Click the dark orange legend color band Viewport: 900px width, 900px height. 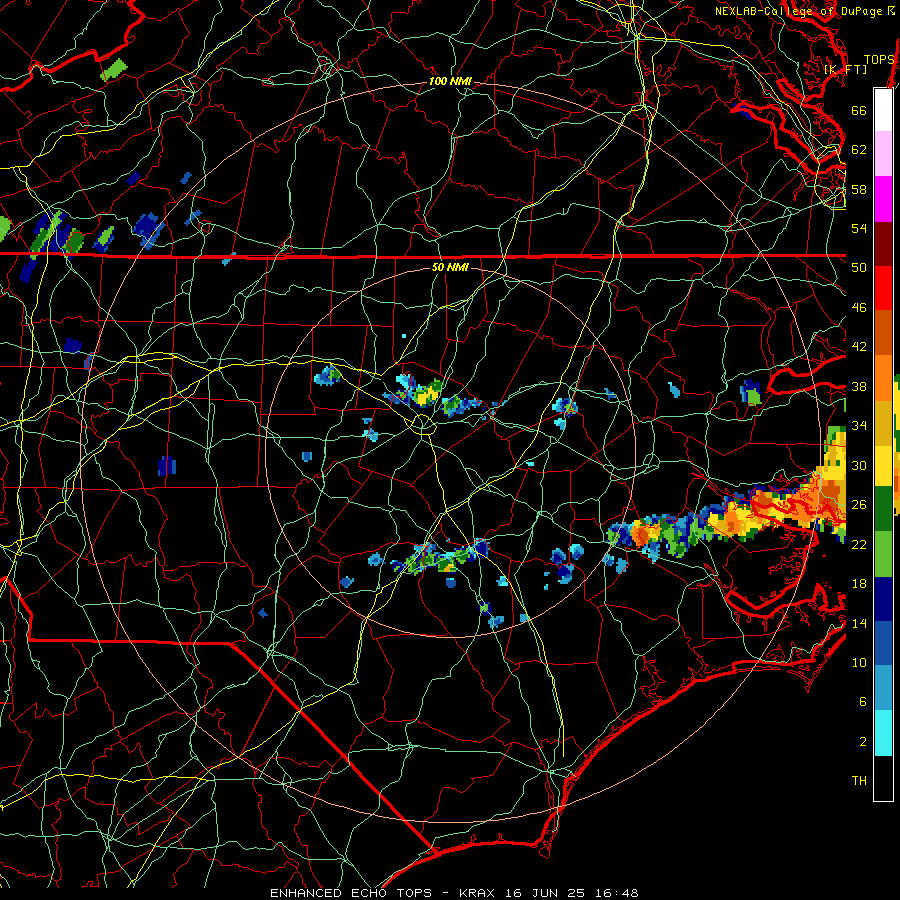[883, 333]
